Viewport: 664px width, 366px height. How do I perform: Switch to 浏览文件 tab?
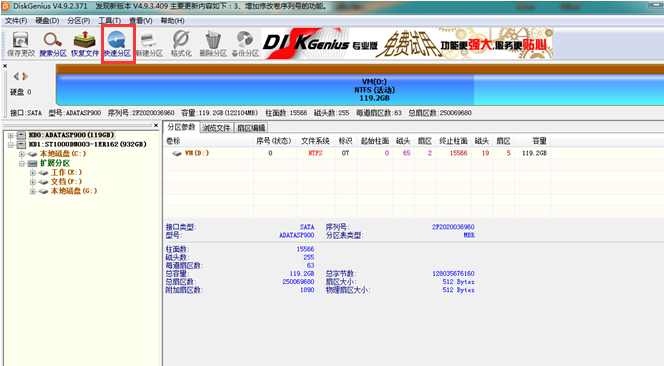pyautogui.click(x=216, y=128)
